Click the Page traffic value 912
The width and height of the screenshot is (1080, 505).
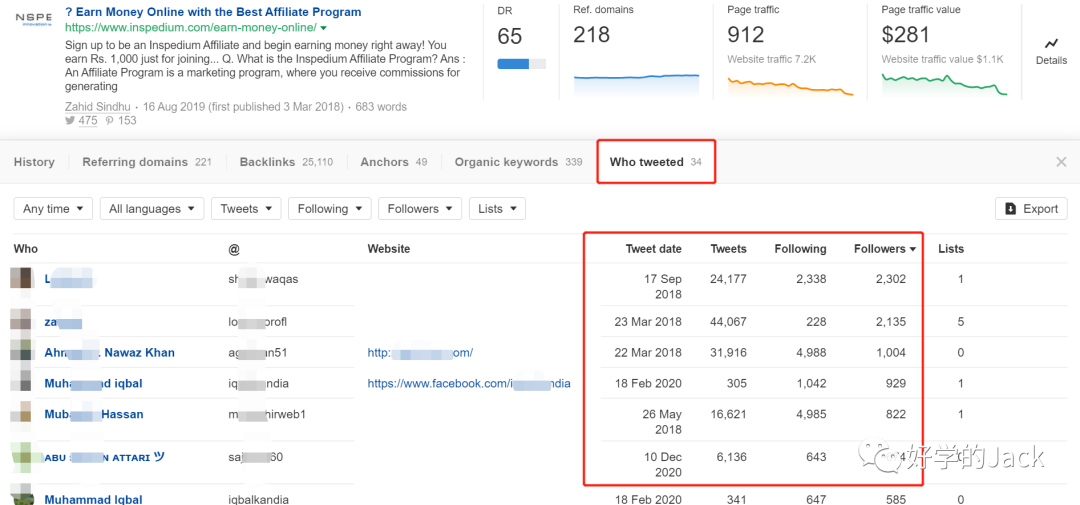coord(746,34)
